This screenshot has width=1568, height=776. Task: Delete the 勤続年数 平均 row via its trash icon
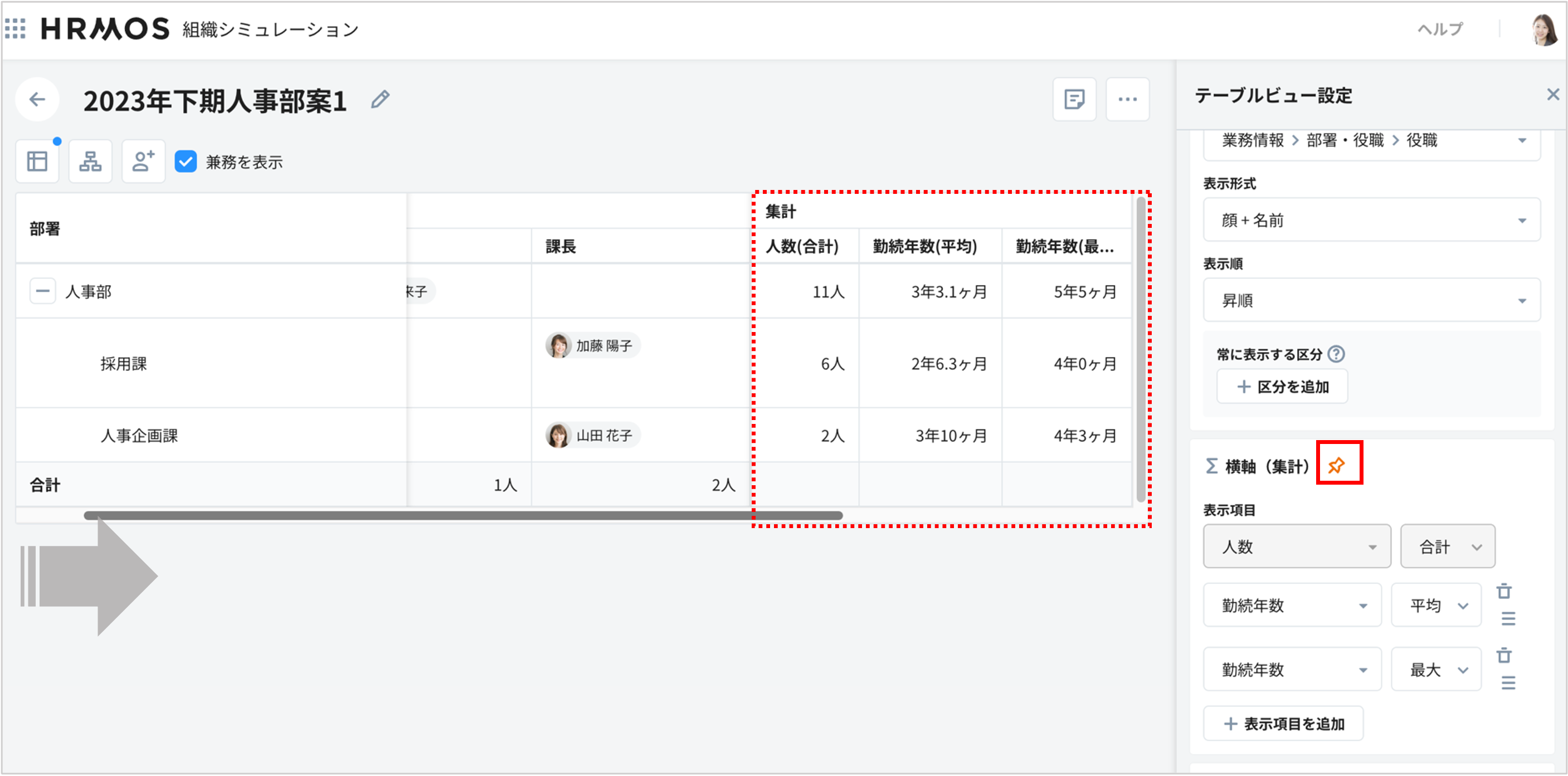(1504, 591)
